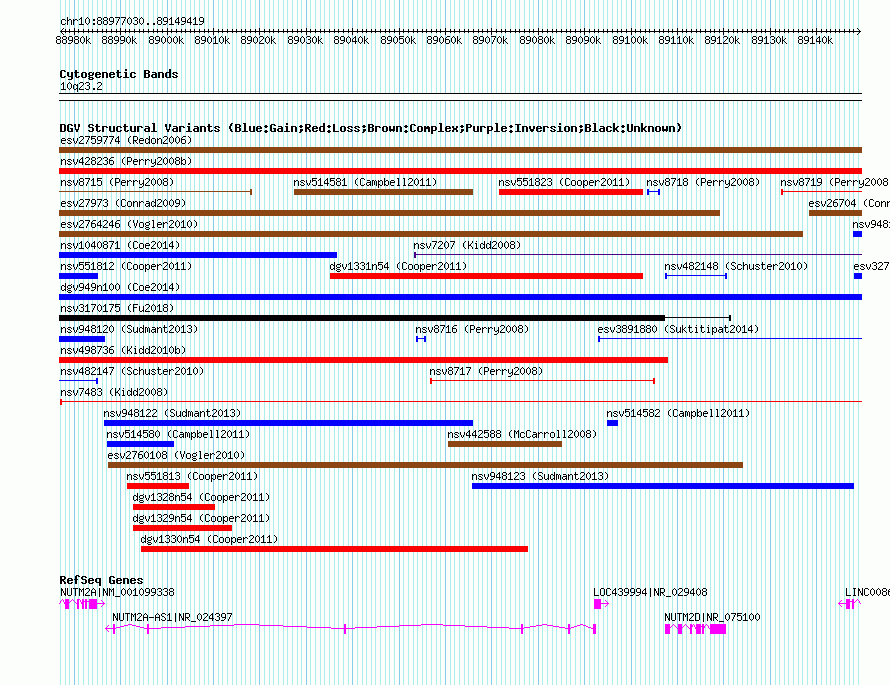Click the nsv3170175 (Fu2018) black bar
This screenshot has width=890, height=685.
(362, 318)
